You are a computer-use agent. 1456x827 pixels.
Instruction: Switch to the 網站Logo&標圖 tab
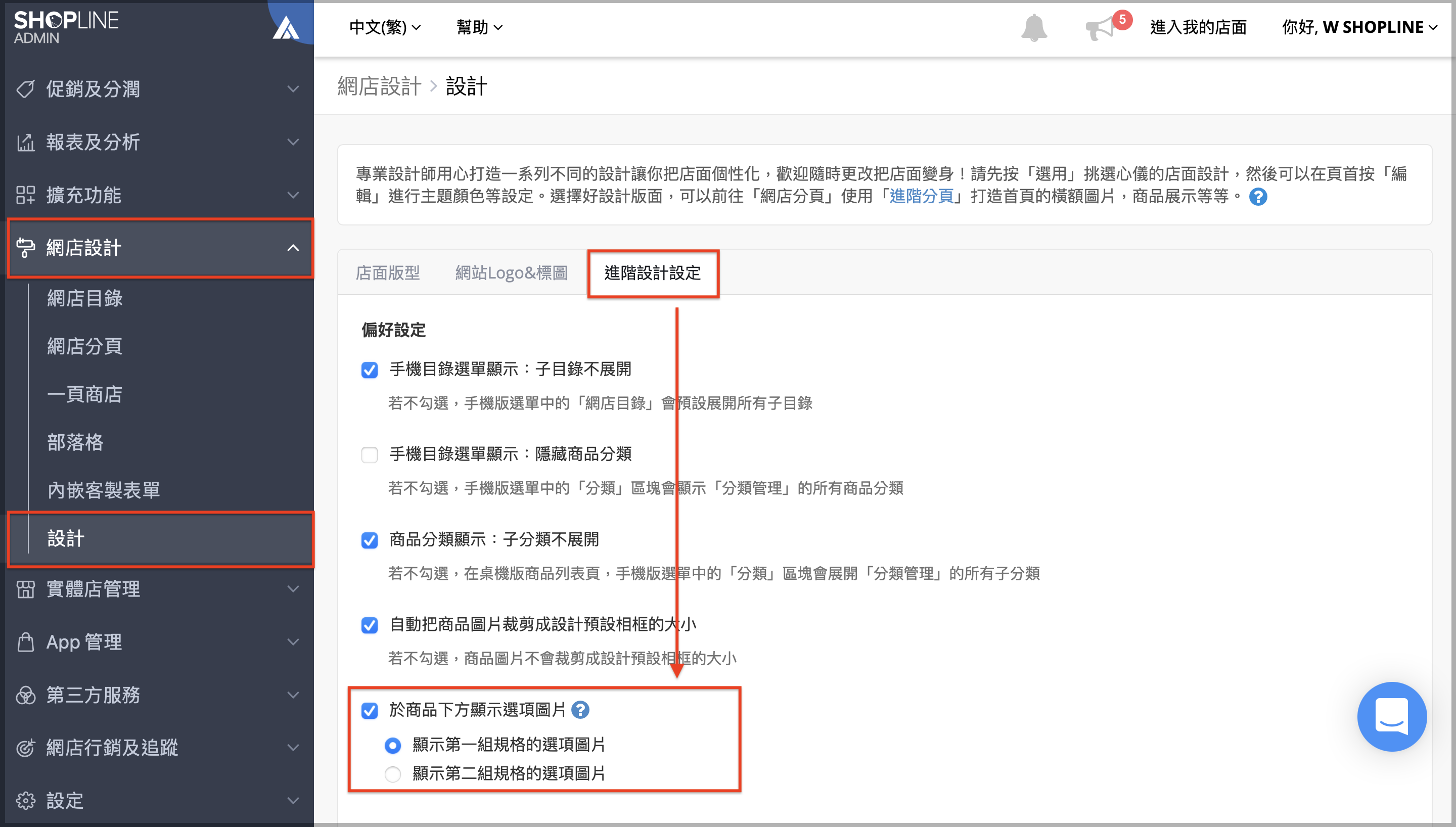tap(511, 273)
